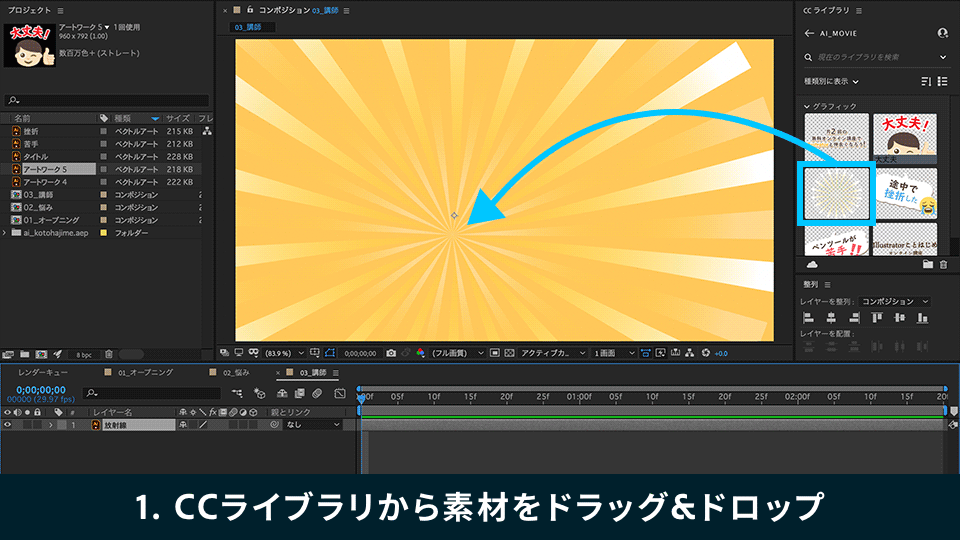Create new folder in Project panel
This screenshot has width=960, height=540.
point(24,354)
